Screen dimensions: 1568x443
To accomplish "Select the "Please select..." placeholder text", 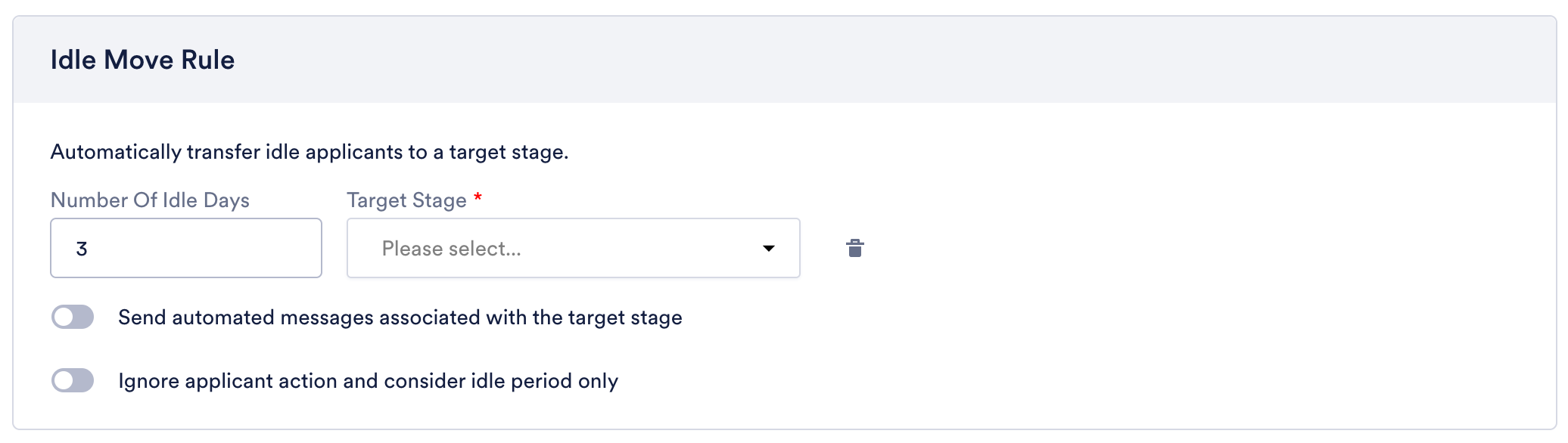I will (x=451, y=249).
